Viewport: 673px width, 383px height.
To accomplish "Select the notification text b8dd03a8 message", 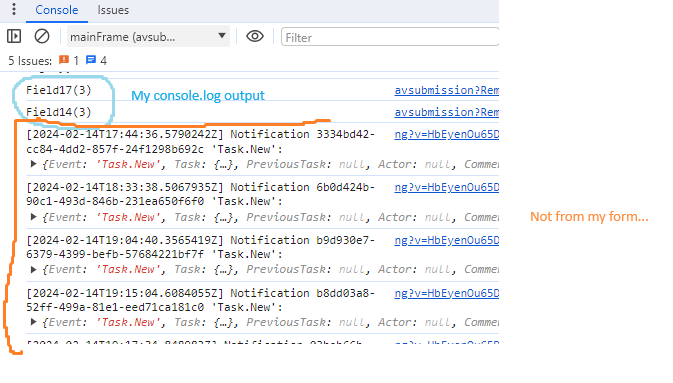I will coord(200,300).
